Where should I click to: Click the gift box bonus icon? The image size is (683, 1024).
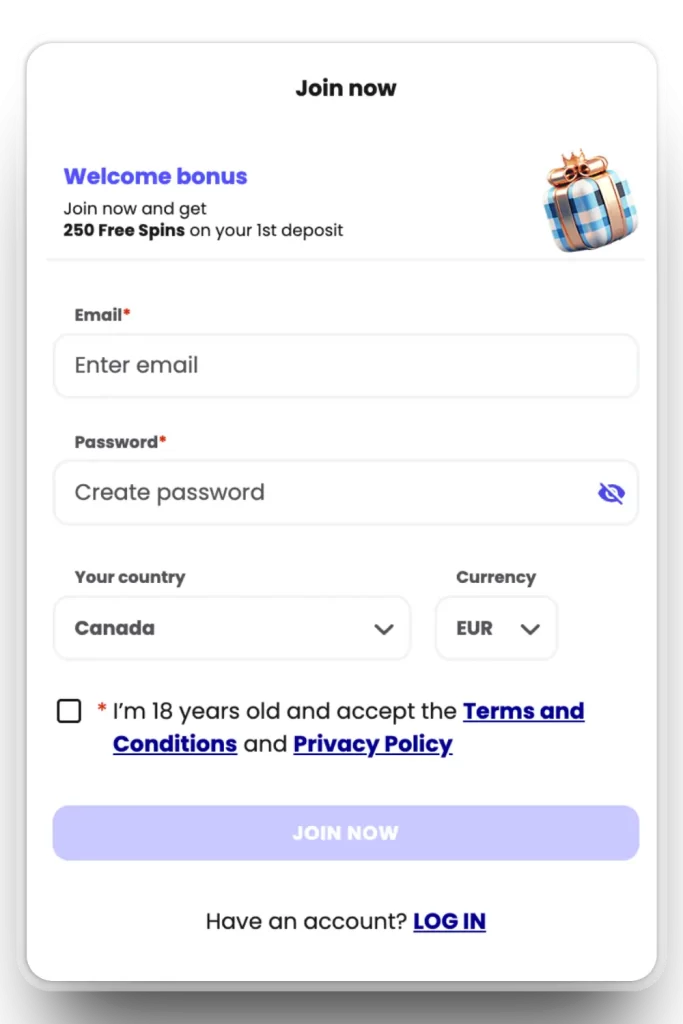[x=590, y=201]
